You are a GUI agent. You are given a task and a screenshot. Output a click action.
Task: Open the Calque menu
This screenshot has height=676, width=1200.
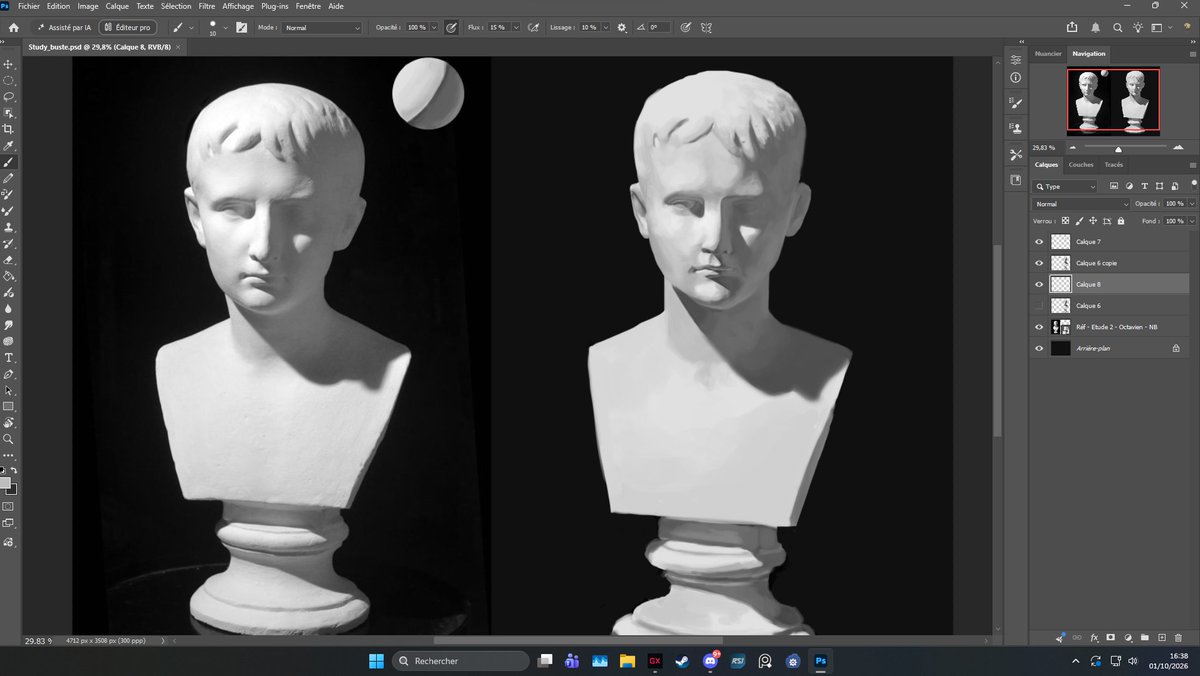click(117, 6)
